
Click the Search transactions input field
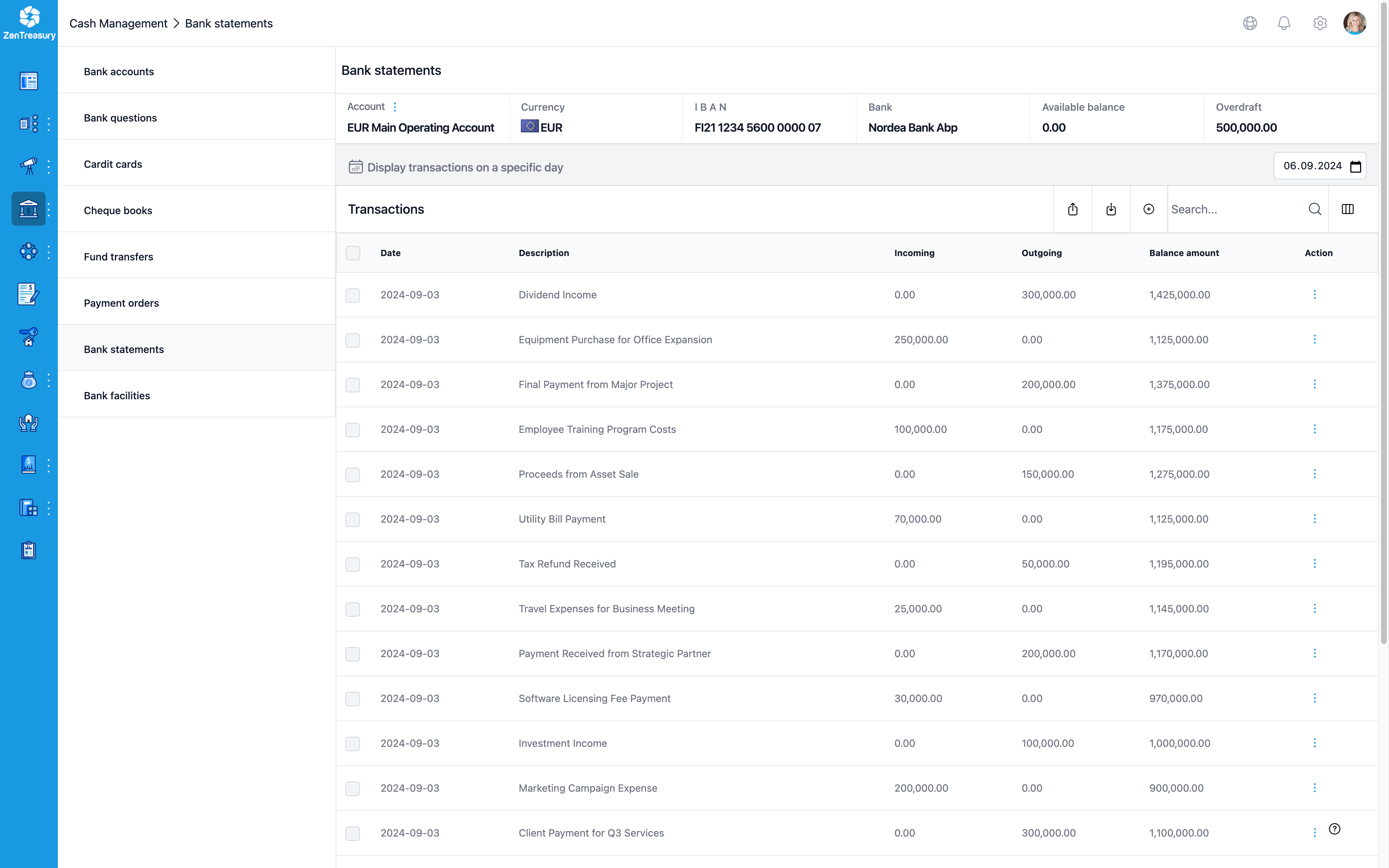pos(1234,209)
